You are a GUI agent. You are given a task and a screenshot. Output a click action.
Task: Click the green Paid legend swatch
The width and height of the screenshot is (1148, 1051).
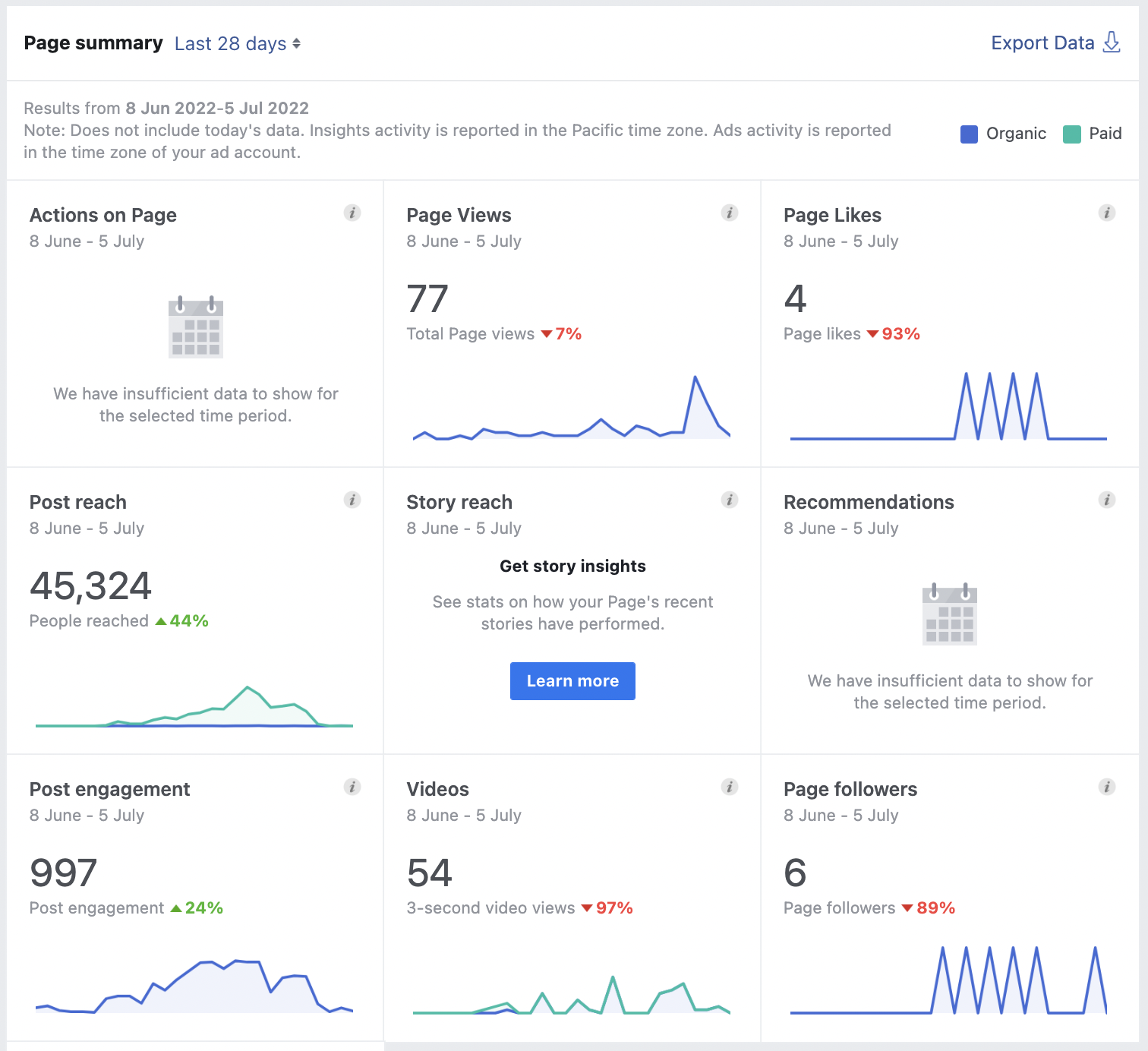pos(1071,134)
